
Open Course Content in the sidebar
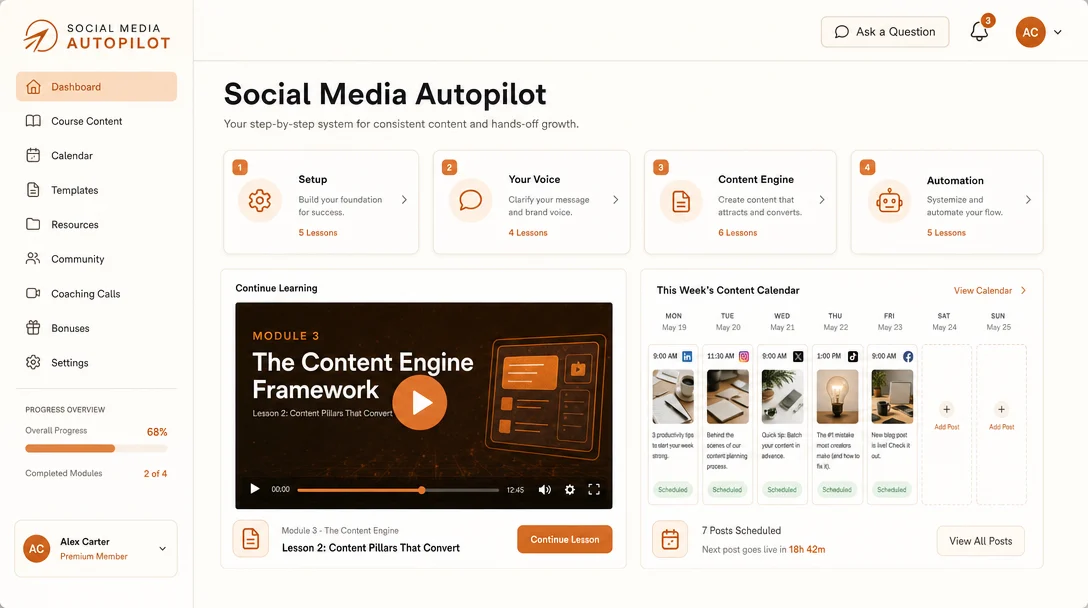(x=96, y=121)
